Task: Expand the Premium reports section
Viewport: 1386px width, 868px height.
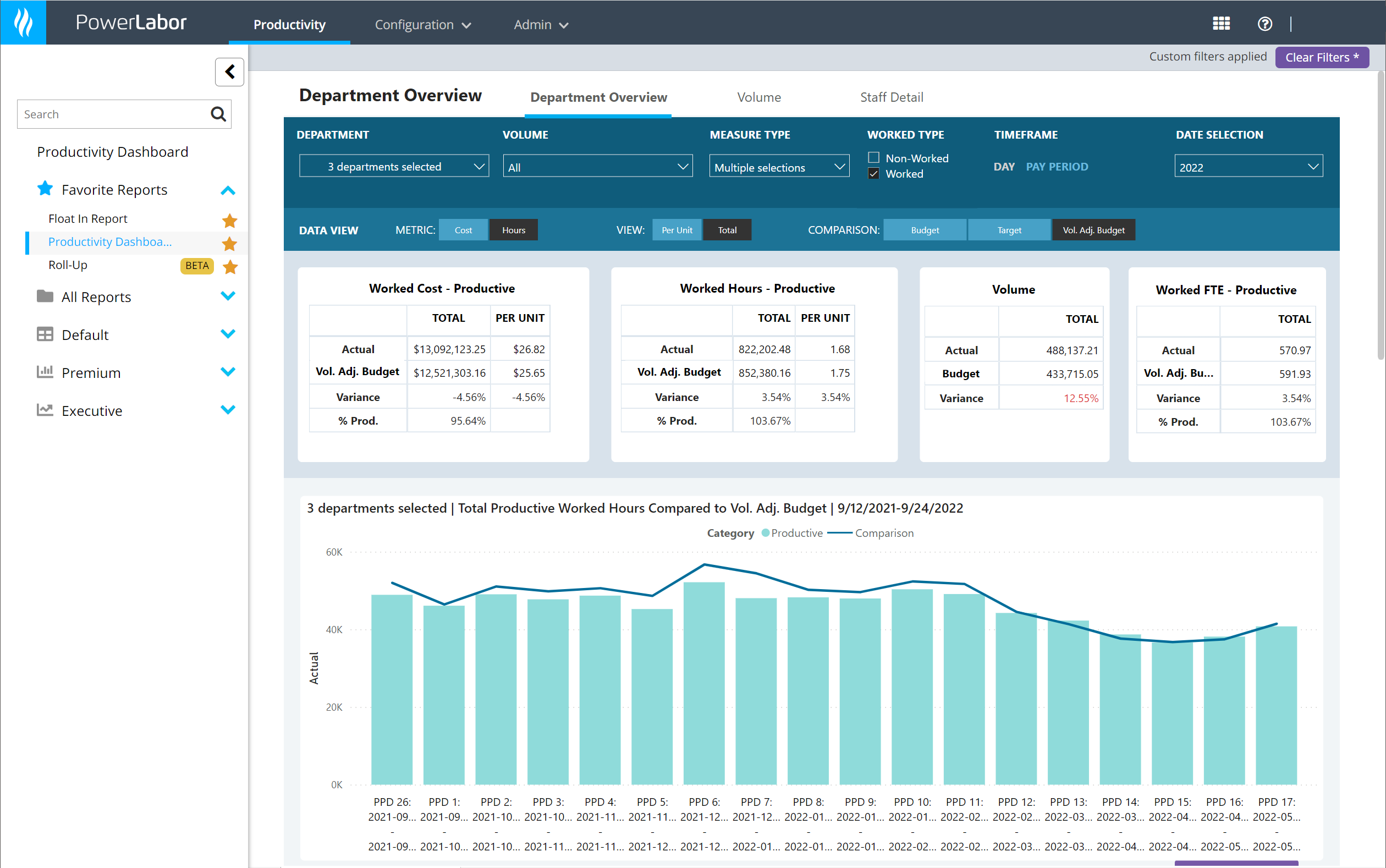Action: coord(228,372)
